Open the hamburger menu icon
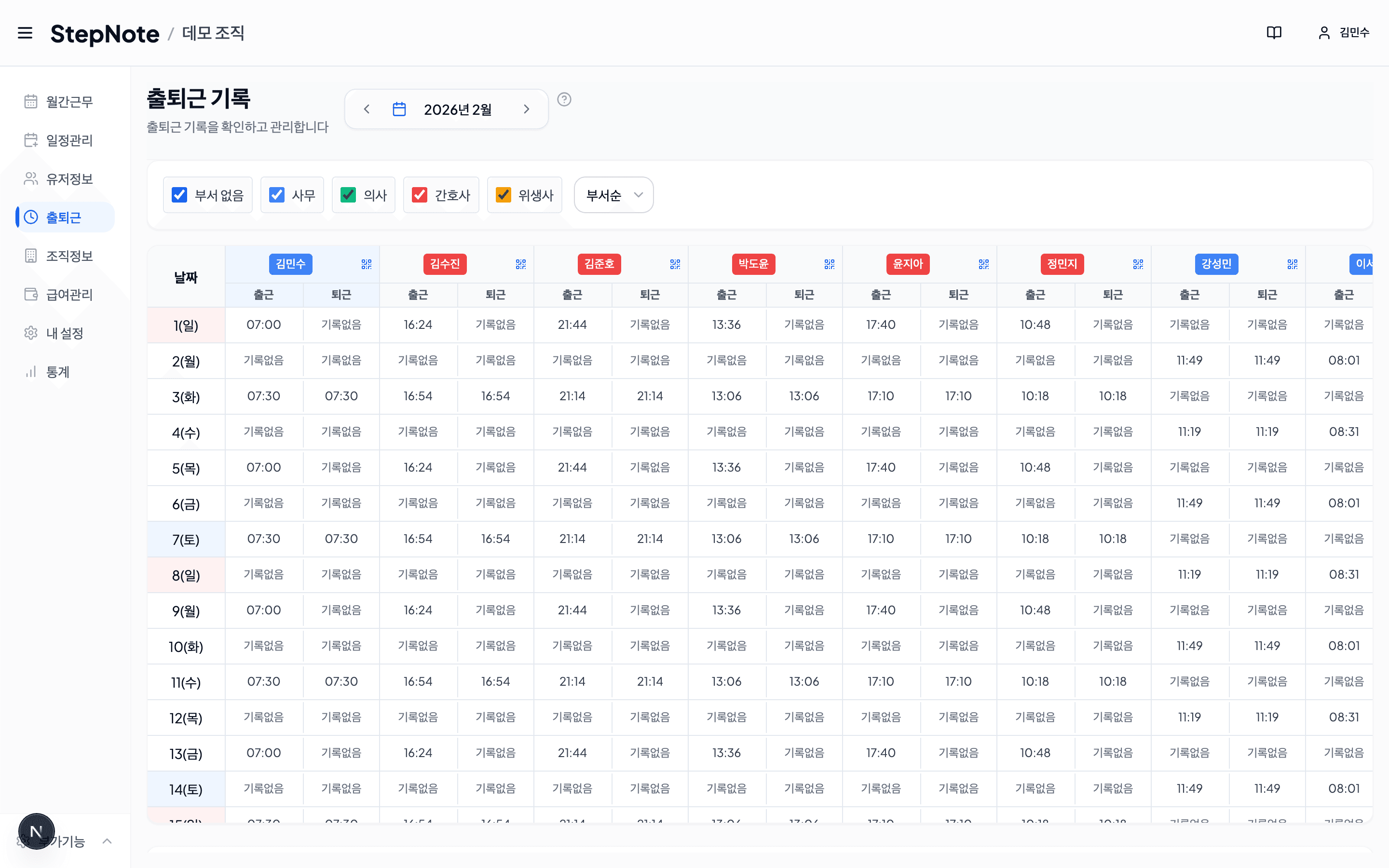Image resolution: width=1389 pixels, height=868 pixels. pos(25,33)
